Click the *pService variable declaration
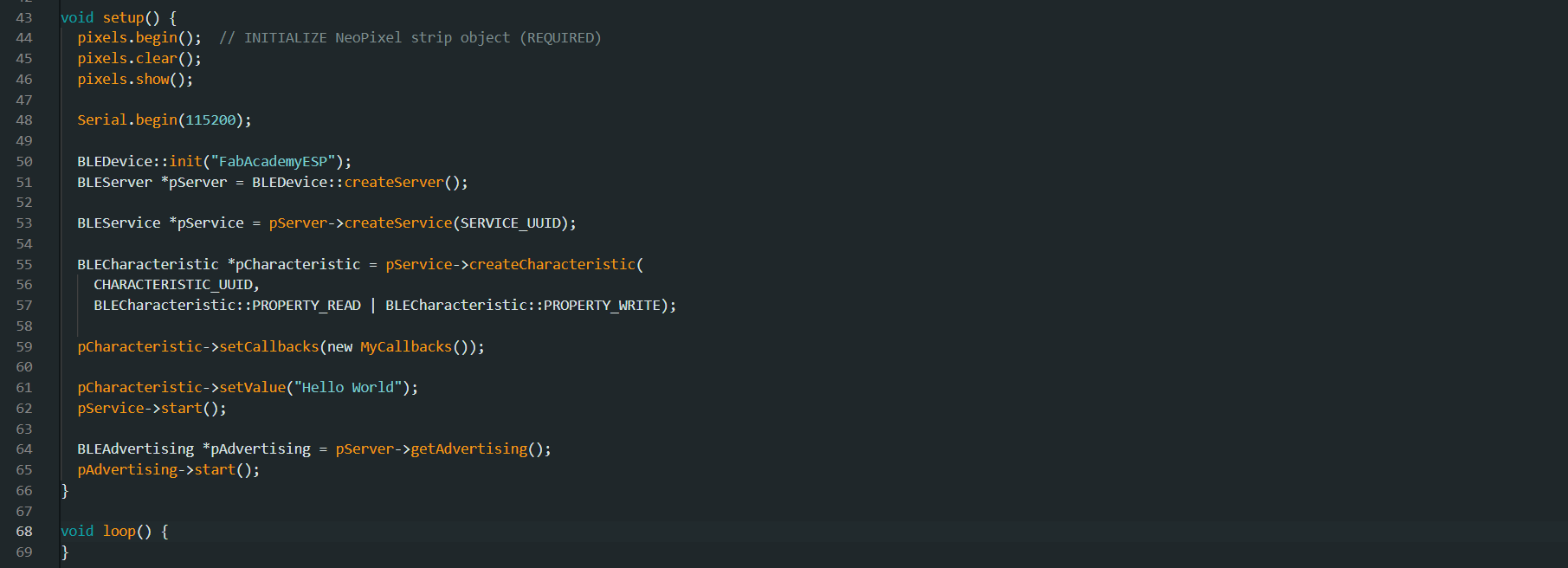Viewport: 1568px width, 568px height. (x=206, y=223)
